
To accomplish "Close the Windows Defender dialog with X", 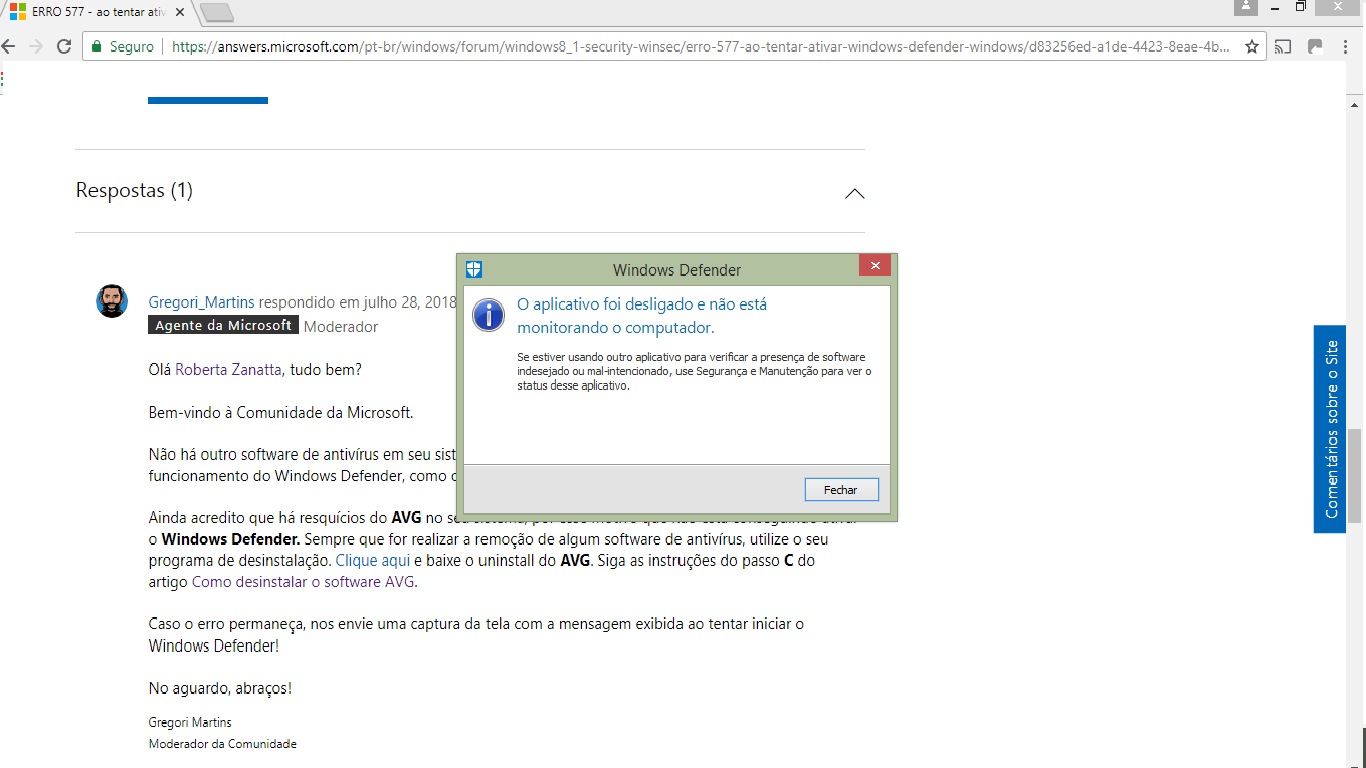I will coord(874,265).
